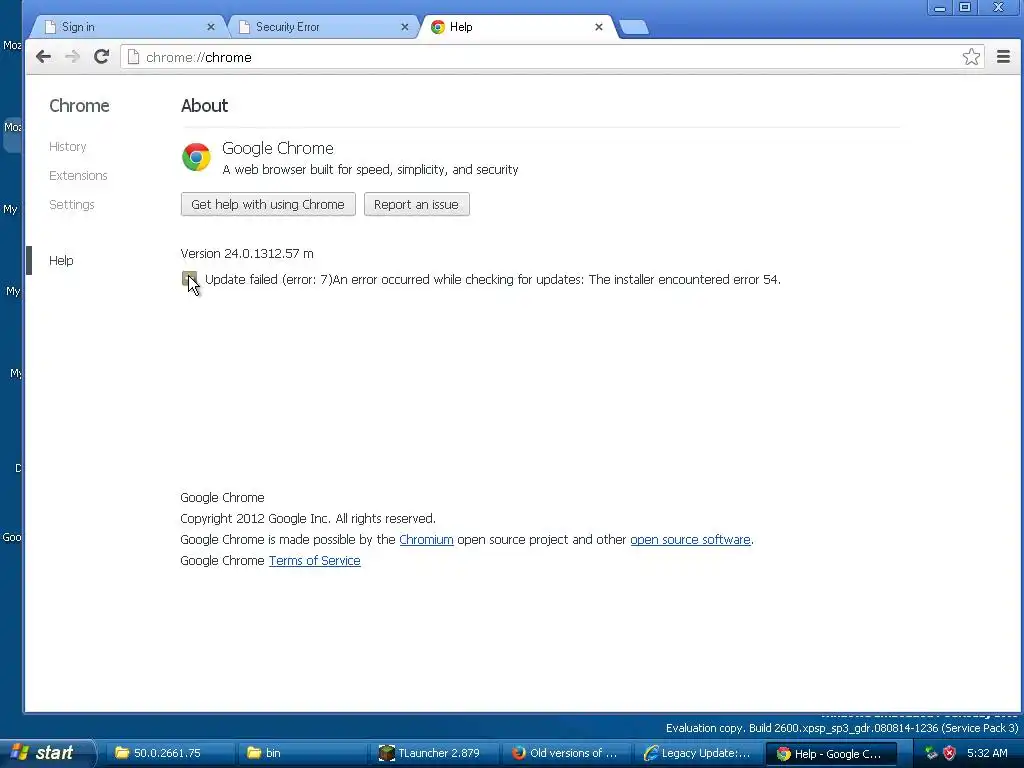
Task: Switch to TLauncher 2.879 in taskbar
Action: point(432,753)
